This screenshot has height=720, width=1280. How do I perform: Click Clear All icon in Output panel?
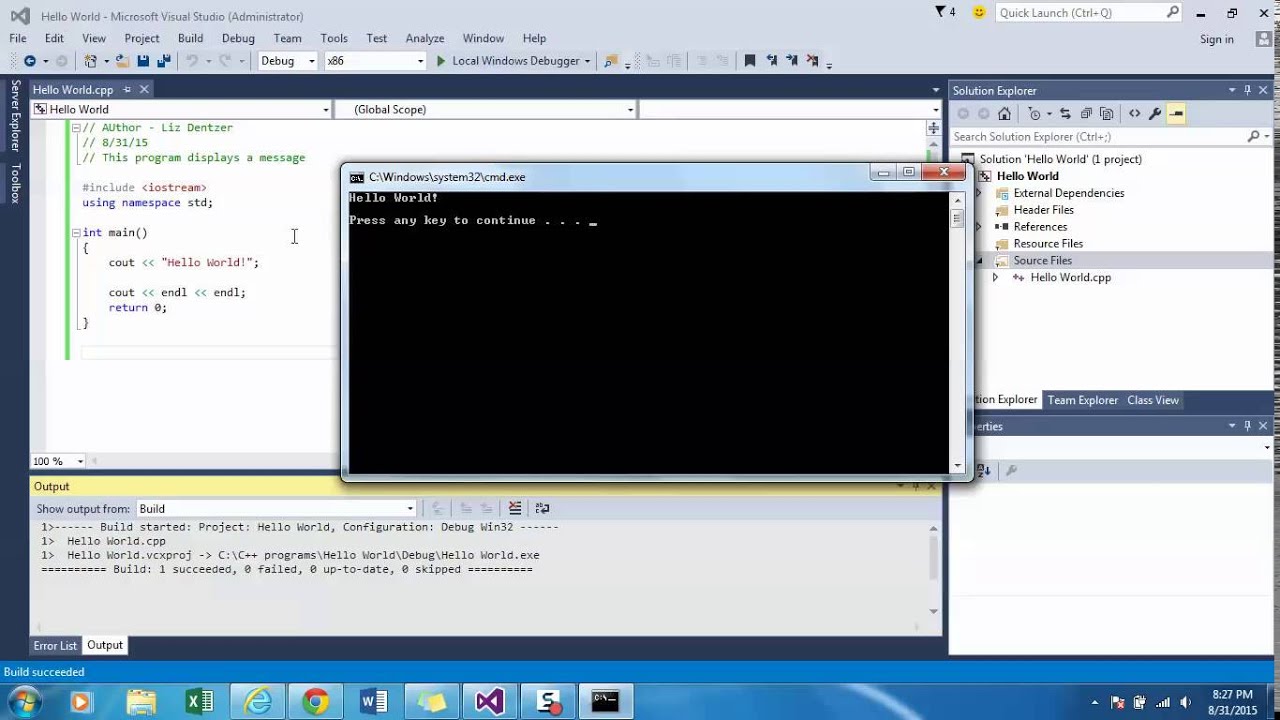point(515,508)
